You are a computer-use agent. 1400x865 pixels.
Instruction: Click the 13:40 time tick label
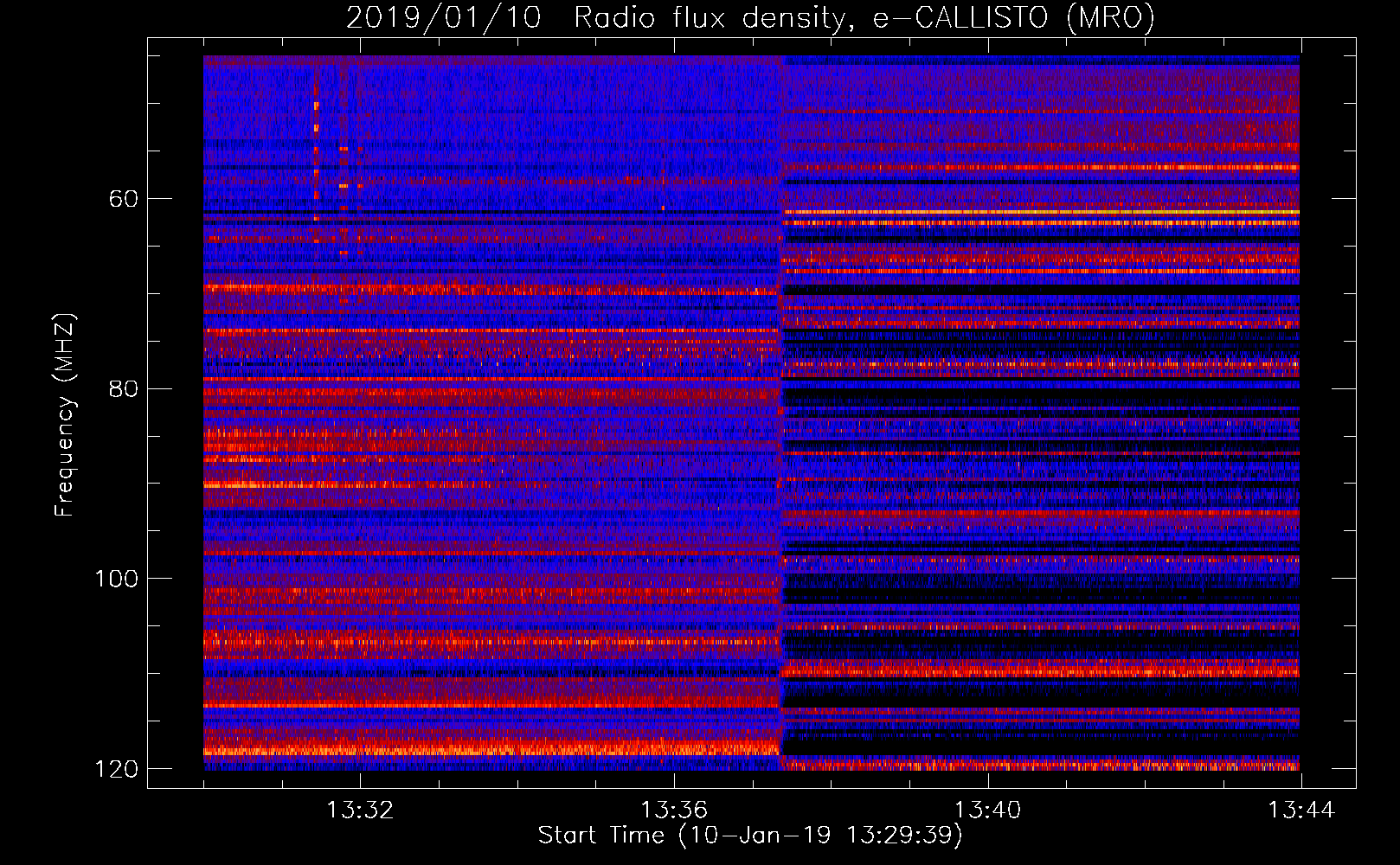(x=987, y=810)
